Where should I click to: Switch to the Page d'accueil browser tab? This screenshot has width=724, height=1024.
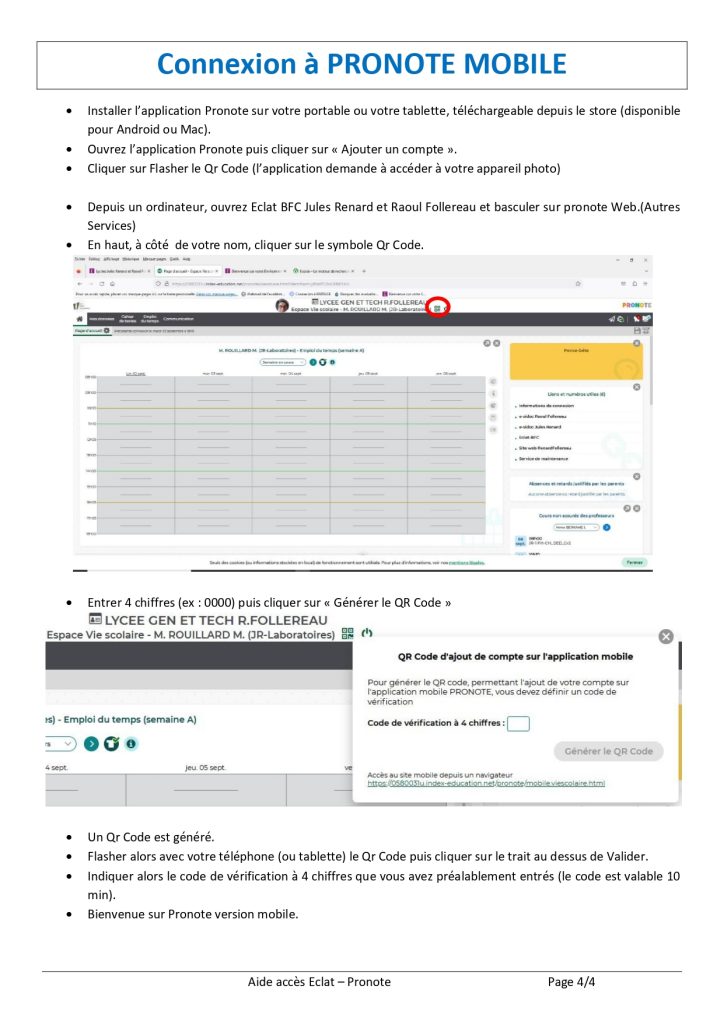187,270
